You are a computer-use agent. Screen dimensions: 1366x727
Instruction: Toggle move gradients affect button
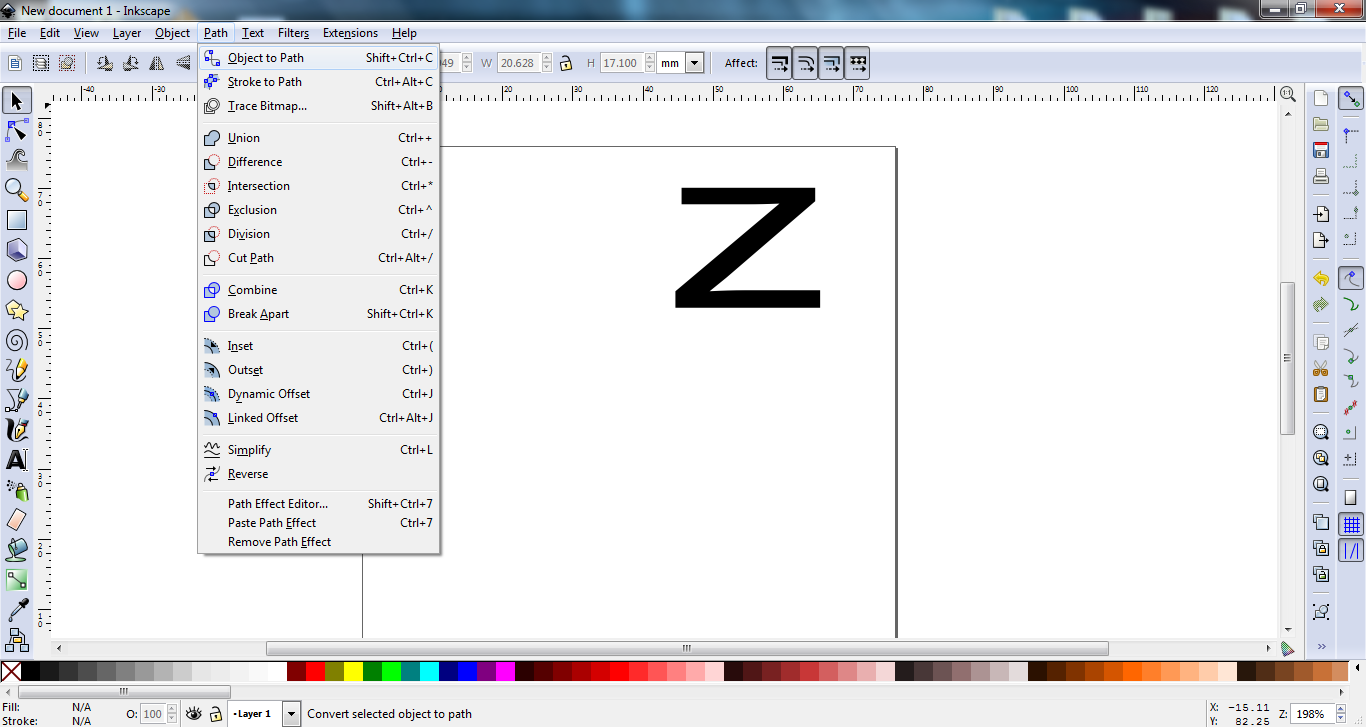[x=831, y=63]
